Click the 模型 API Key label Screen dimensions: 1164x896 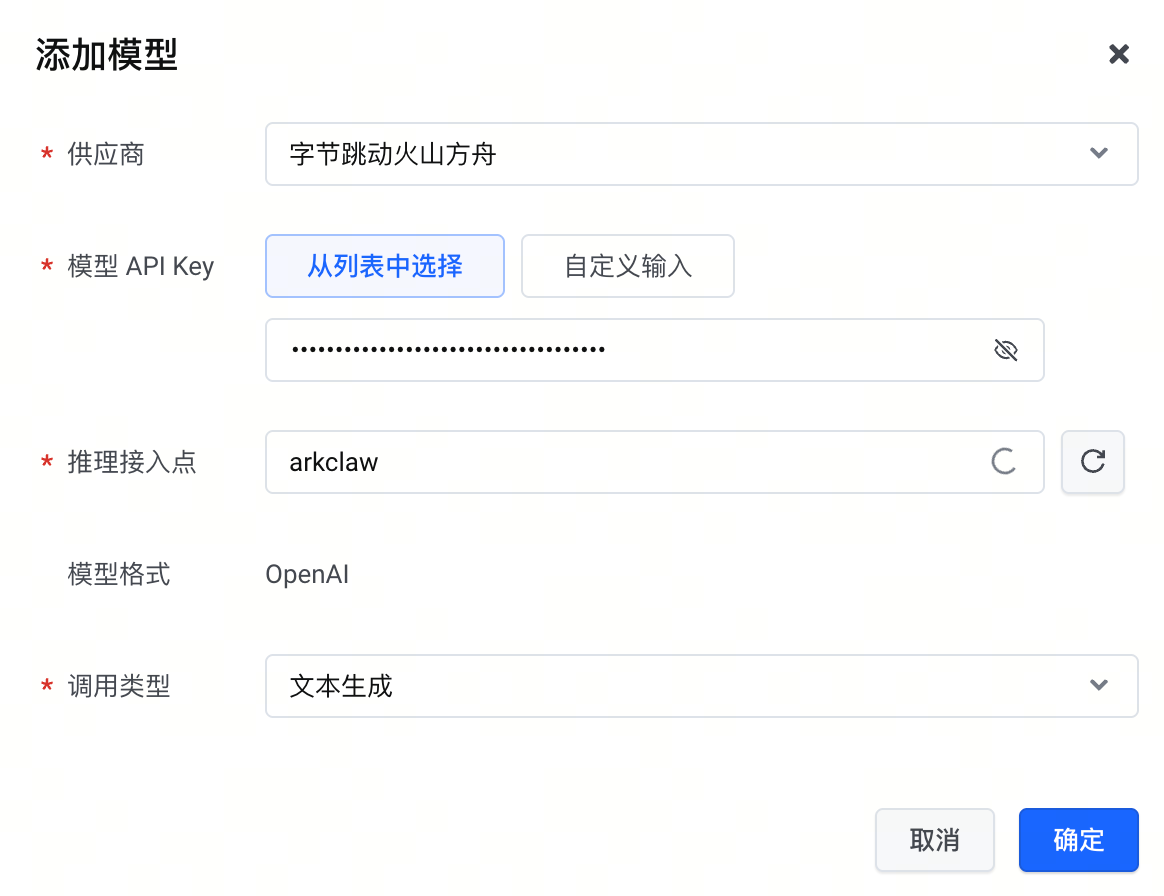(141, 266)
